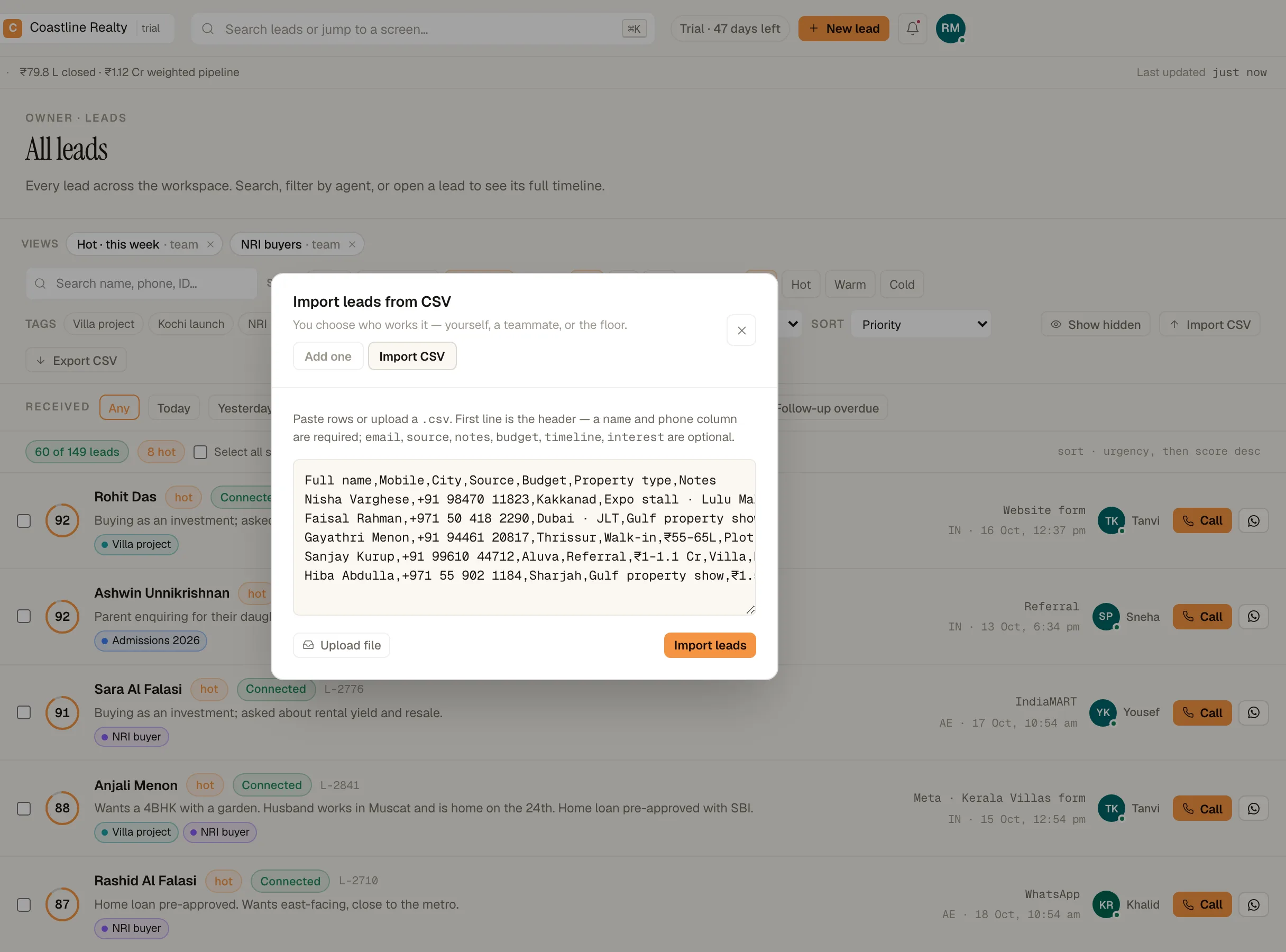Open lead name Anjali Menon

(136, 785)
